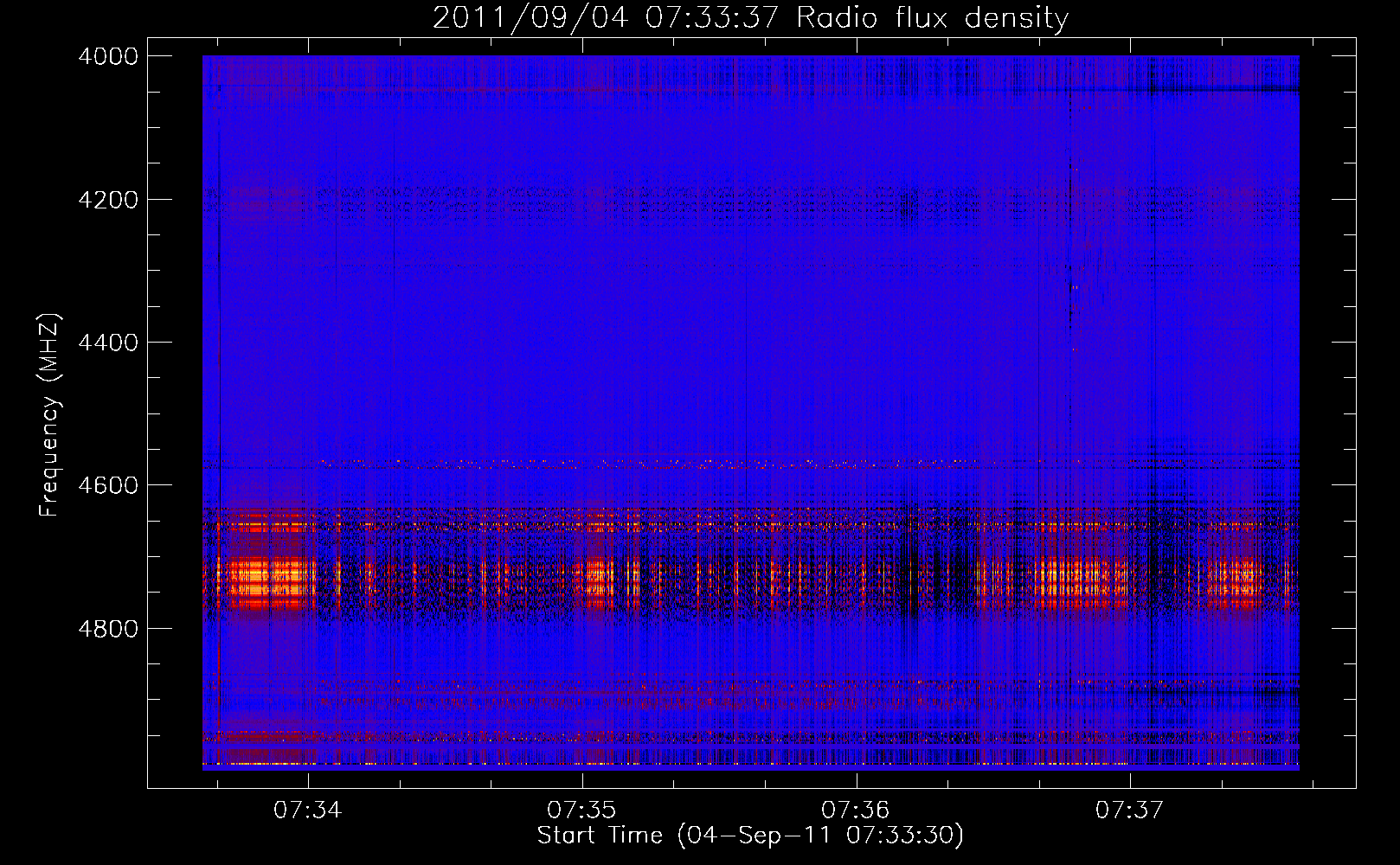Click the 07:36 time axis label
Image resolution: width=1400 pixels, height=865 pixels.
[x=856, y=811]
